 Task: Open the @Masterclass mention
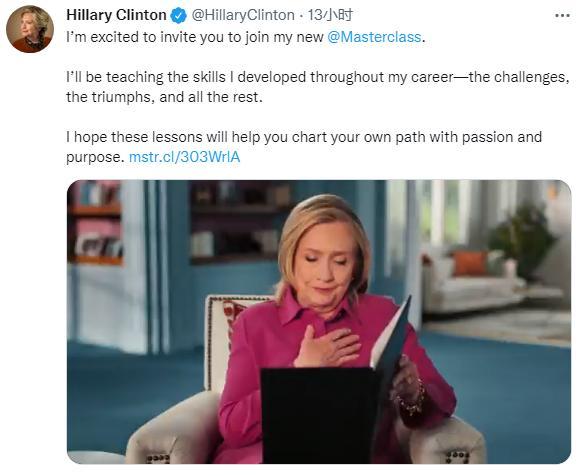[x=374, y=37]
